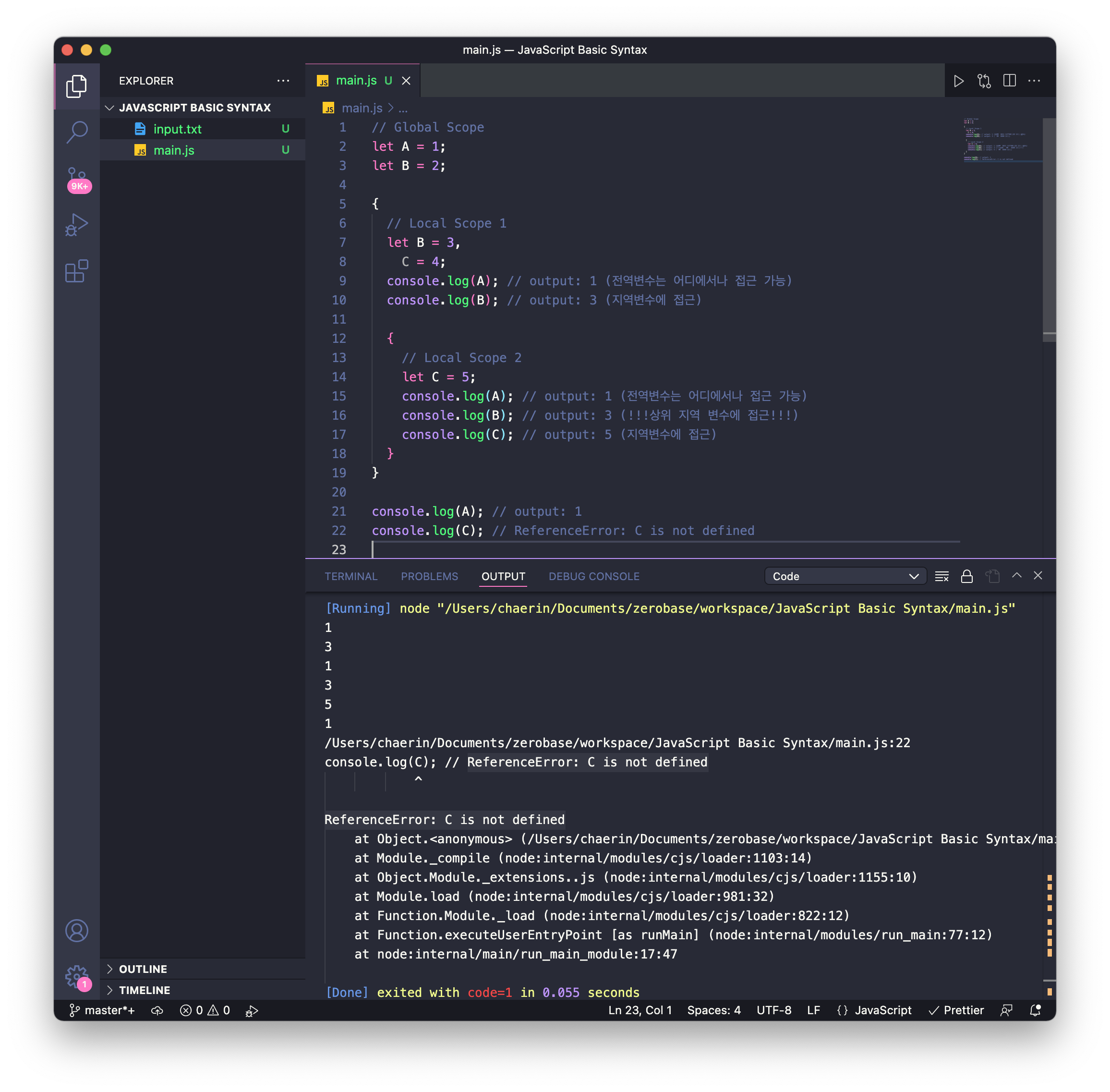Click master branch in status bar
The image size is (1110, 1092).
(103, 1010)
